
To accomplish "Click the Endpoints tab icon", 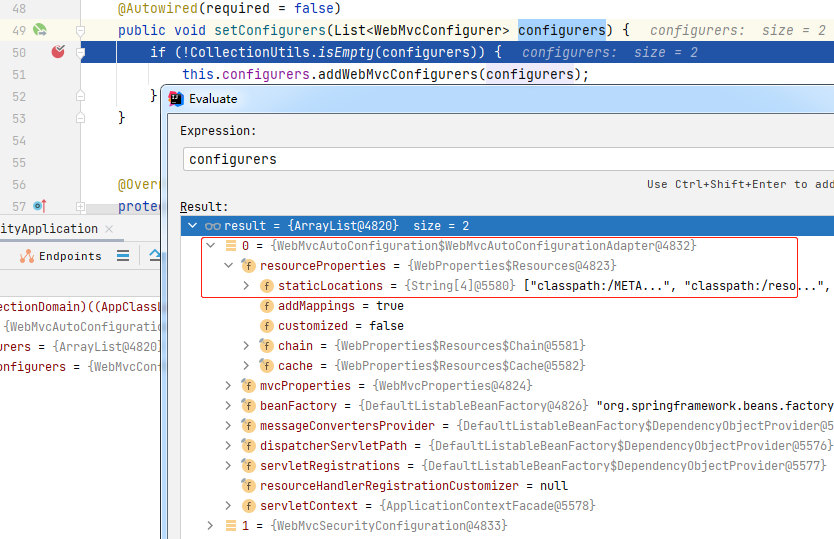I will click(27, 256).
